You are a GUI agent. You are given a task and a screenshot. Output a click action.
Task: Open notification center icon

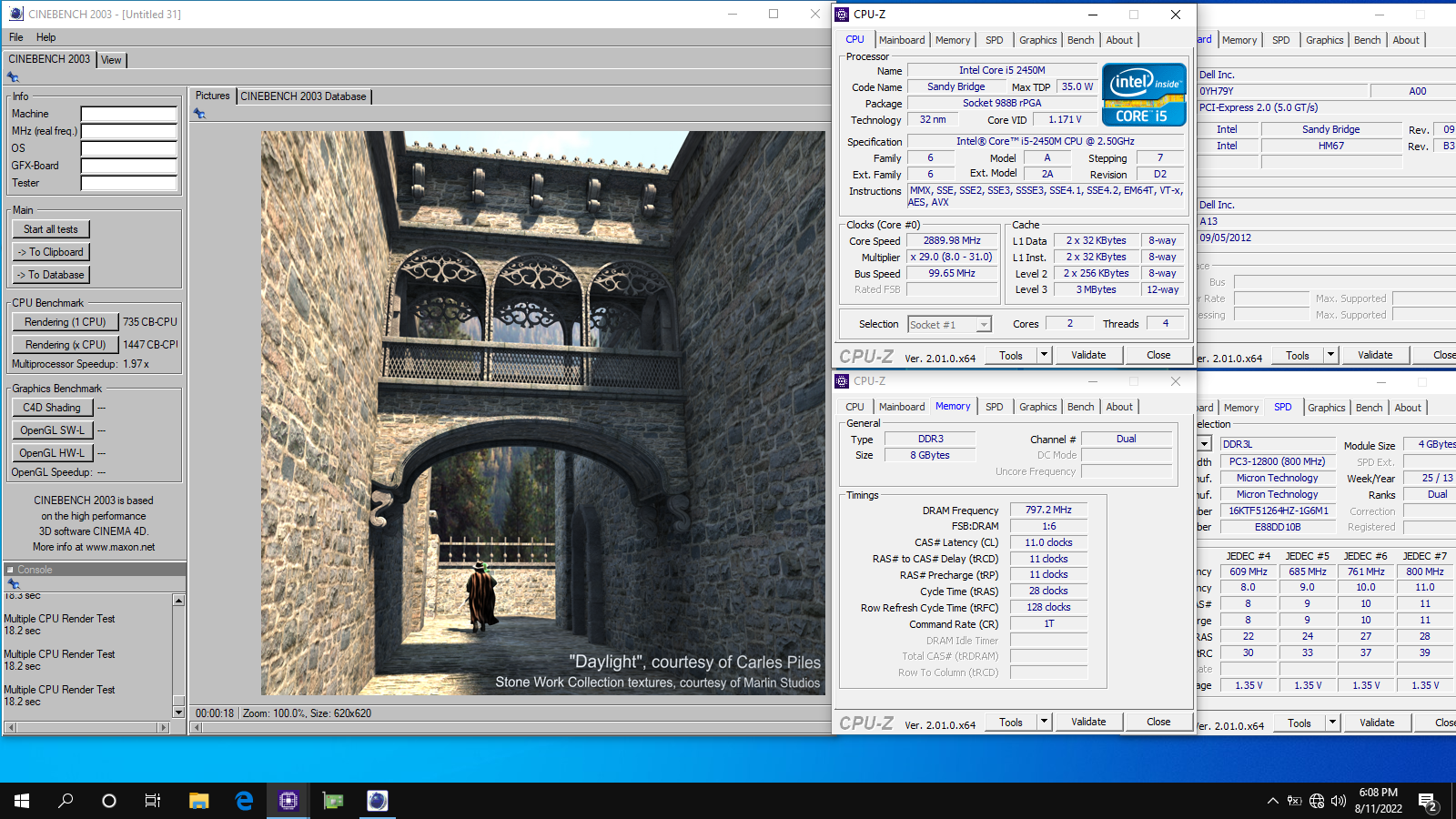pyautogui.click(x=1428, y=802)
